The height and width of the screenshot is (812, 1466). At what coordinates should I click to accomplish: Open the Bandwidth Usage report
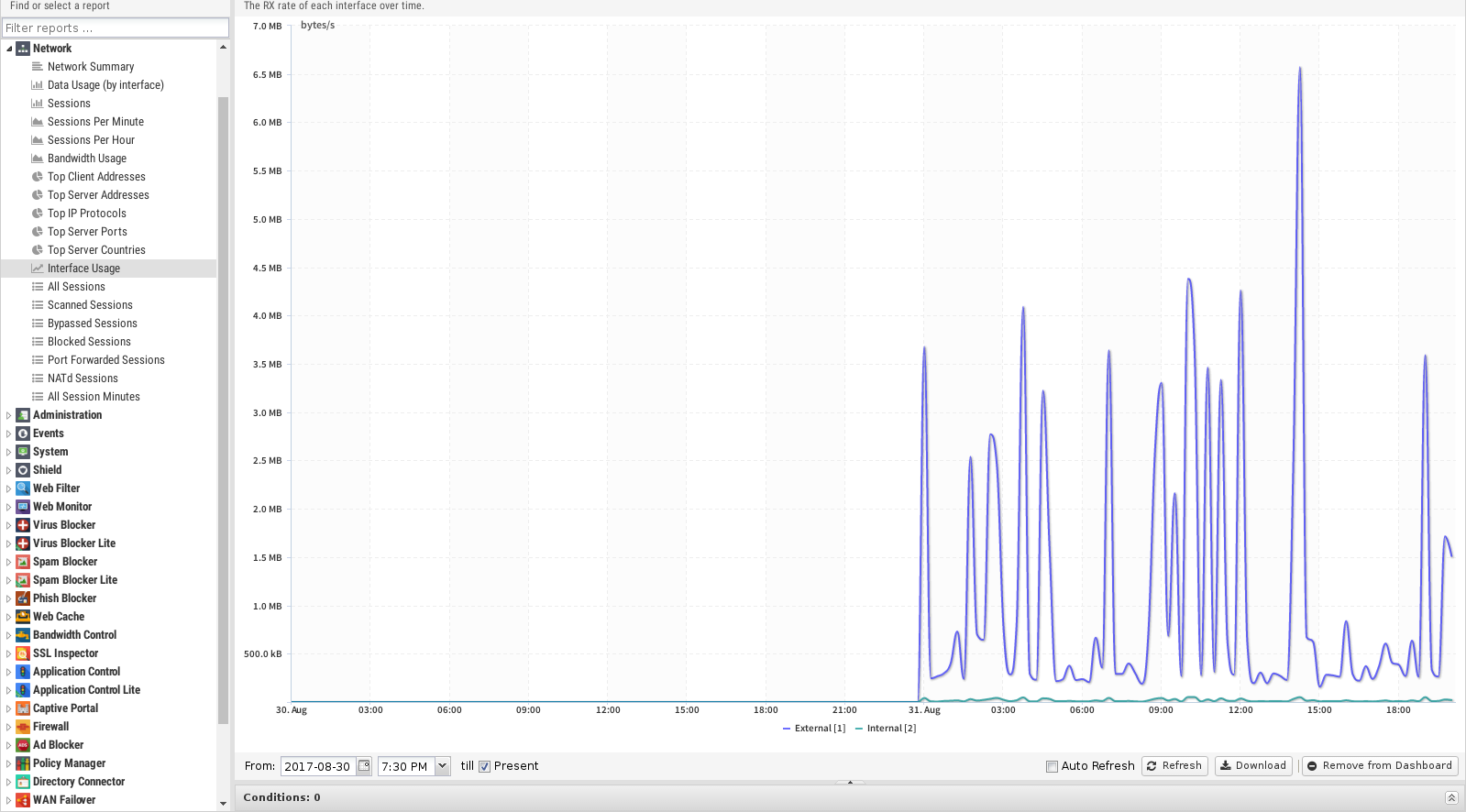point(87,159)
